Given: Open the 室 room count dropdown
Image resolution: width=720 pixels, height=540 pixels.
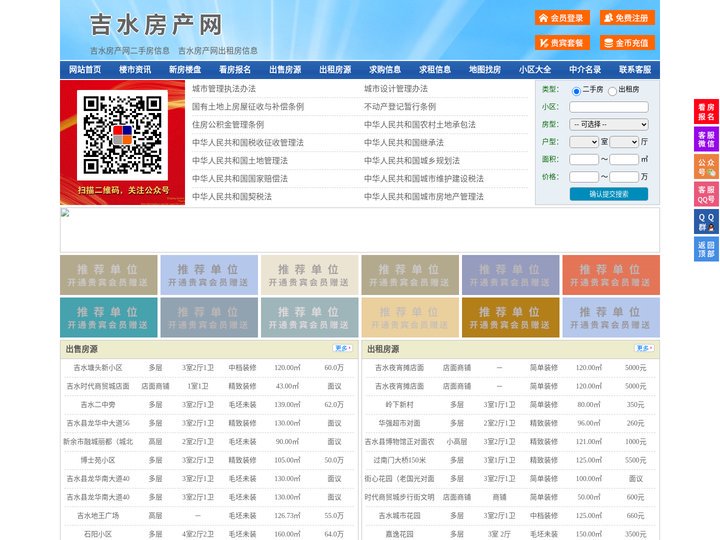Looking at the screenshot, I should point(584,142).
